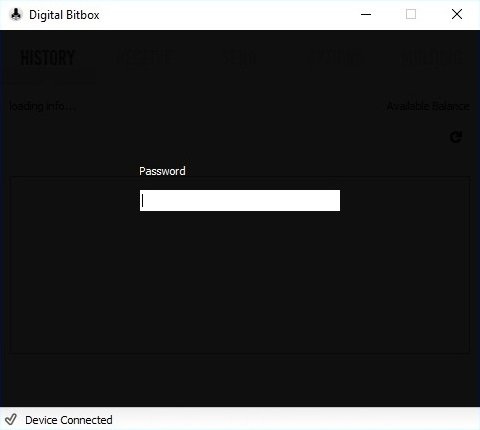This screenshot has height=430, width=480.
Task: Click the Digital Bitbox app icon in title bar
Action: click(15, 14)
